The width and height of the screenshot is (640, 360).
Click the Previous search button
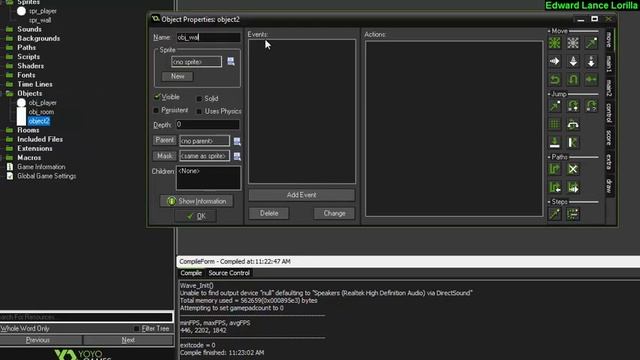[x=38, y=340]
